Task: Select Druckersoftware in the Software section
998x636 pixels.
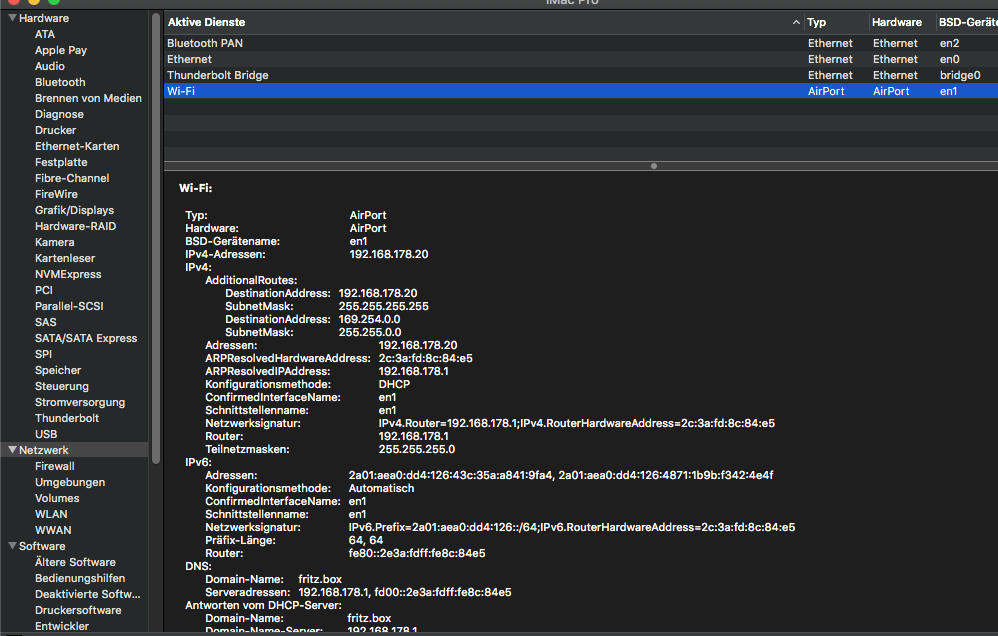Action: tap(78, 610)
